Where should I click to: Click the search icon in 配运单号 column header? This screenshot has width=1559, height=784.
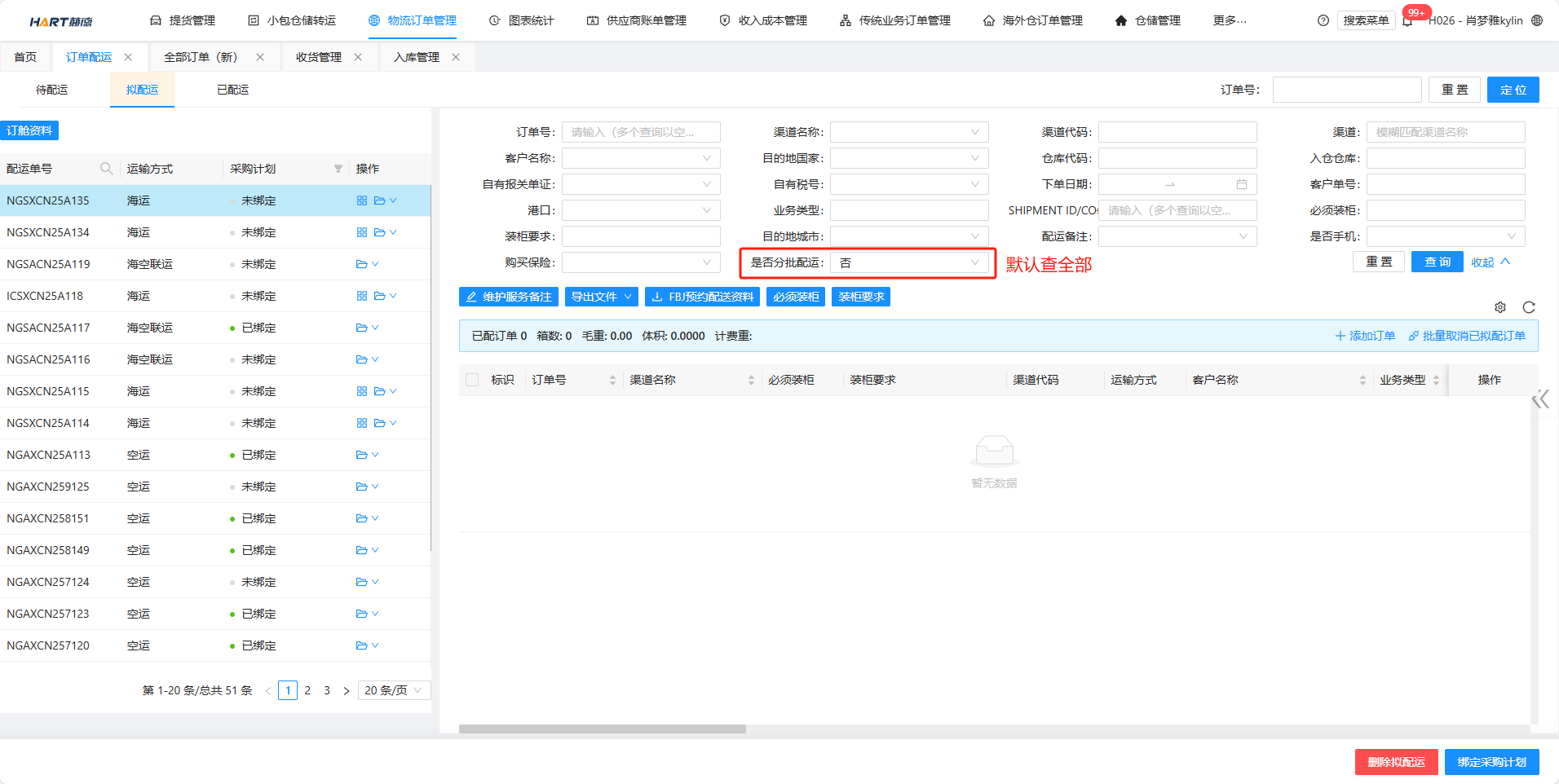click(x=106, y=169)
